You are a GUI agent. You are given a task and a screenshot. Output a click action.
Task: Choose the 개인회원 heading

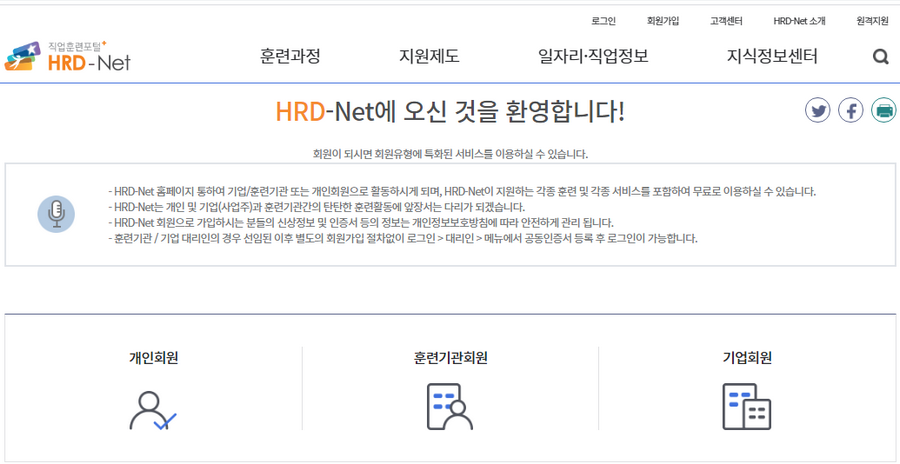[x=153, y=358]
